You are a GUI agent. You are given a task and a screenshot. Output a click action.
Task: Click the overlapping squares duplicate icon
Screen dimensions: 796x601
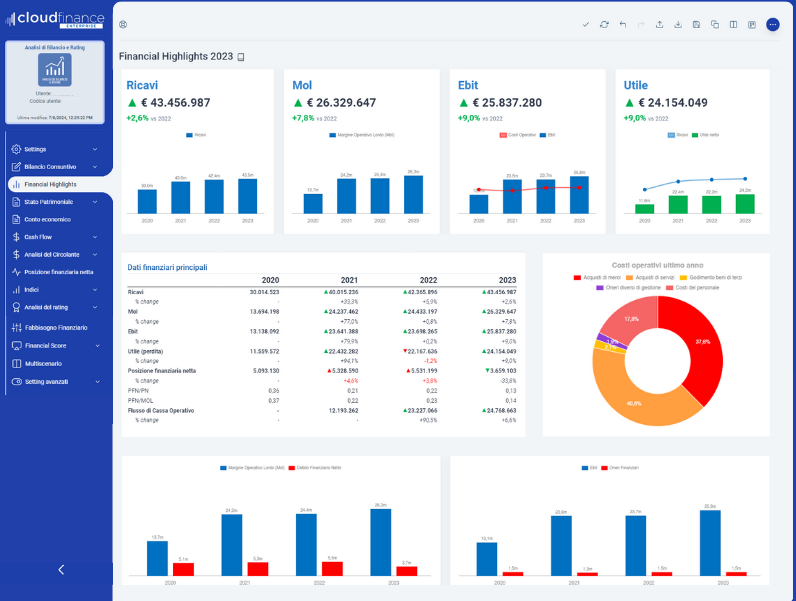pyautogui.click(x=715, y=24)
